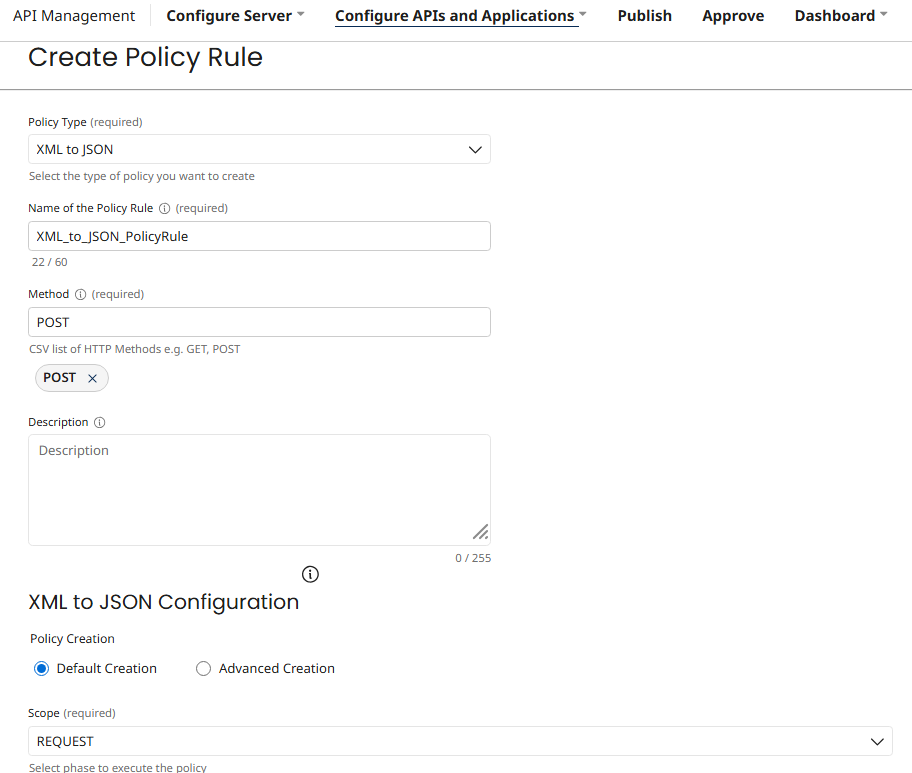Image resolution: width=912 pixels, height=773 pixels.
Task: Click into the Description textarea
Action: tap(259, 490)
